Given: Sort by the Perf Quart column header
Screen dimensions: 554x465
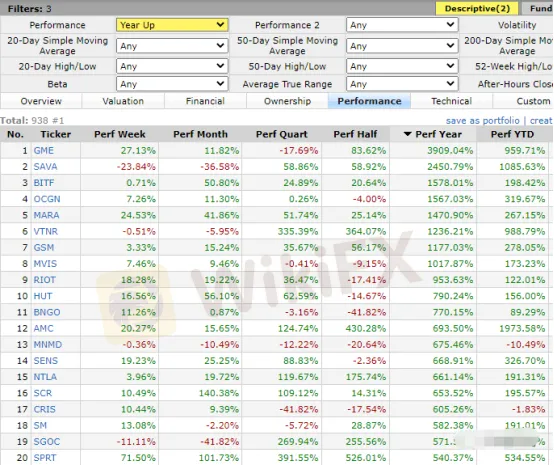Looking at the screenshot, I should tap(282, 134).
